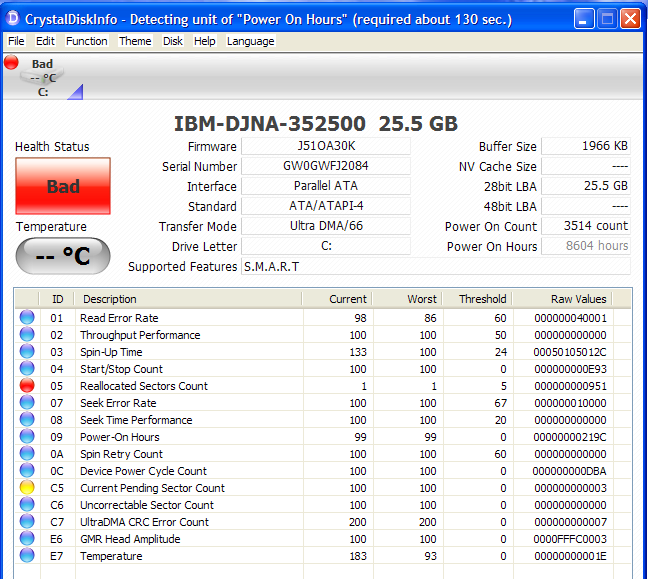Click the status icon for UltraDMA CRC Error Count
Screen dimensions: 648x579
[x=27, y=521]
